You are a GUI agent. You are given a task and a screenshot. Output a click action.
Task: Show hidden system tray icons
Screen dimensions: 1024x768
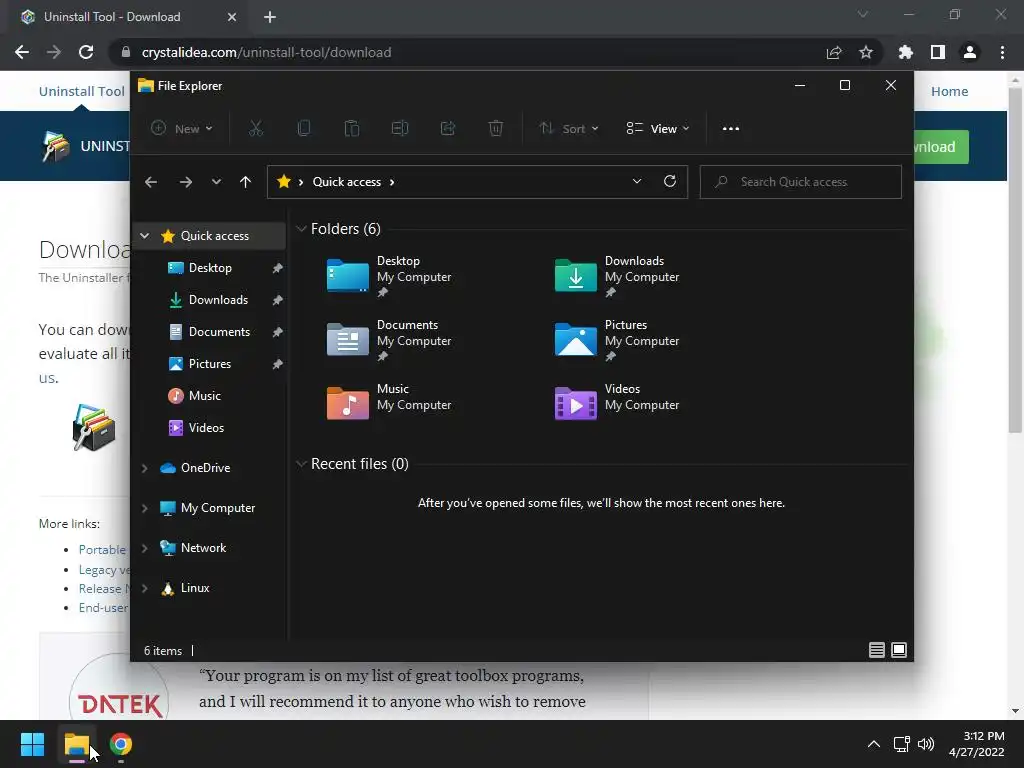pos(874,744)
